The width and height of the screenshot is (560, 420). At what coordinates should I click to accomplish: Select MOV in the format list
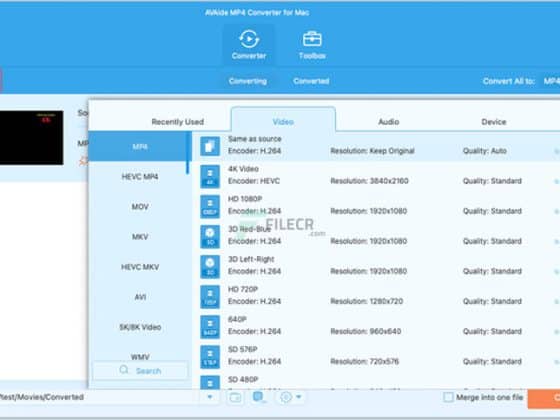[x=140, y=207]
